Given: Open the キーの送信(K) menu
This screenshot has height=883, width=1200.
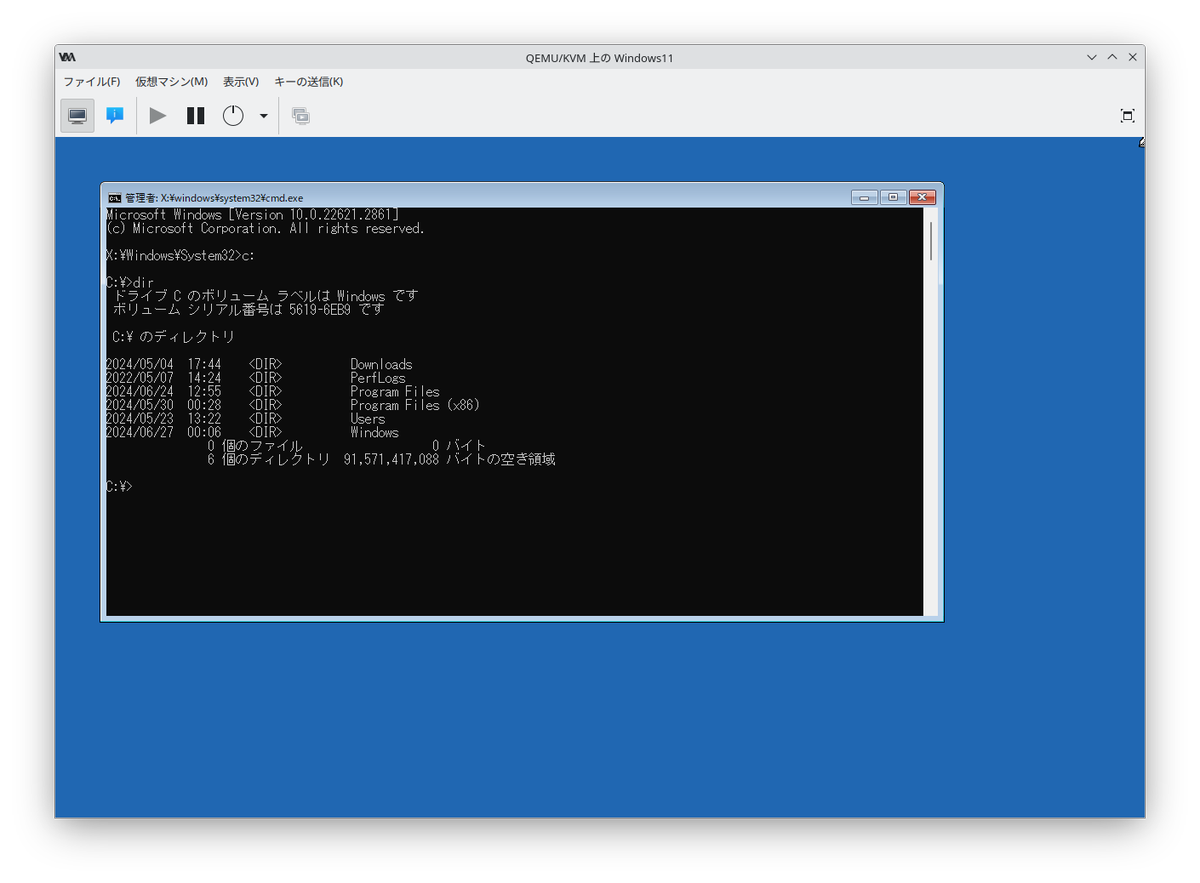Looking at the screenshot, I should pos(308,82).
